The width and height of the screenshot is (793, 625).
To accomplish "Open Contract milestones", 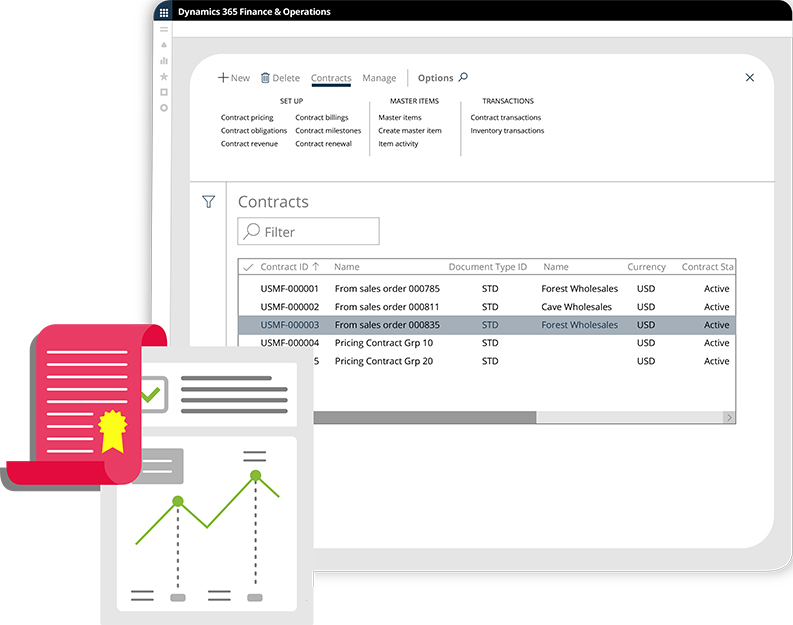I will click(328, 130).
